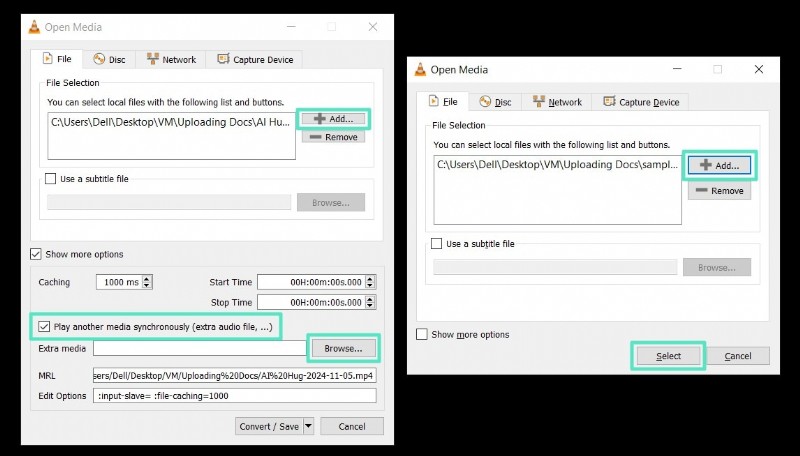Click the Start Time spinner arrows
This screenshot has width=800, height=456.
pyautogui.click(x=371, y=282)
